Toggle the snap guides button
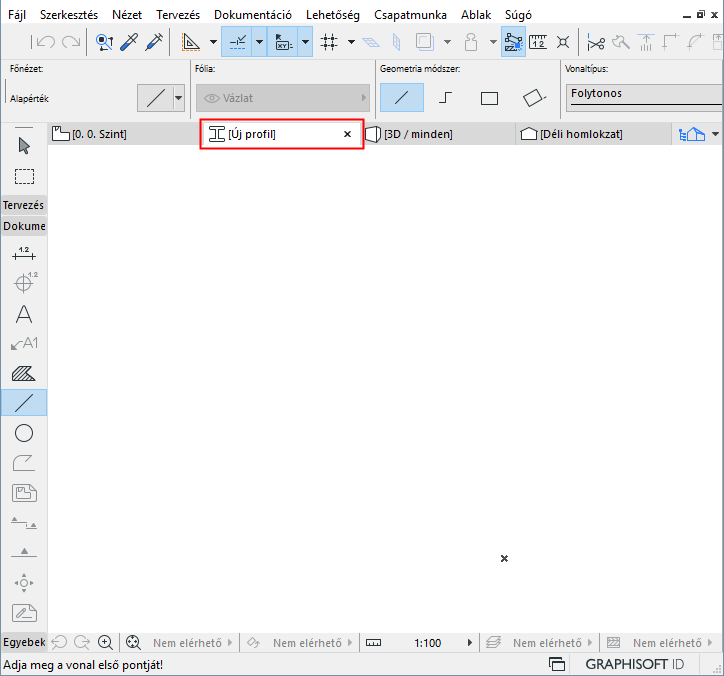 pyautogui.click(x=237, y=42)
